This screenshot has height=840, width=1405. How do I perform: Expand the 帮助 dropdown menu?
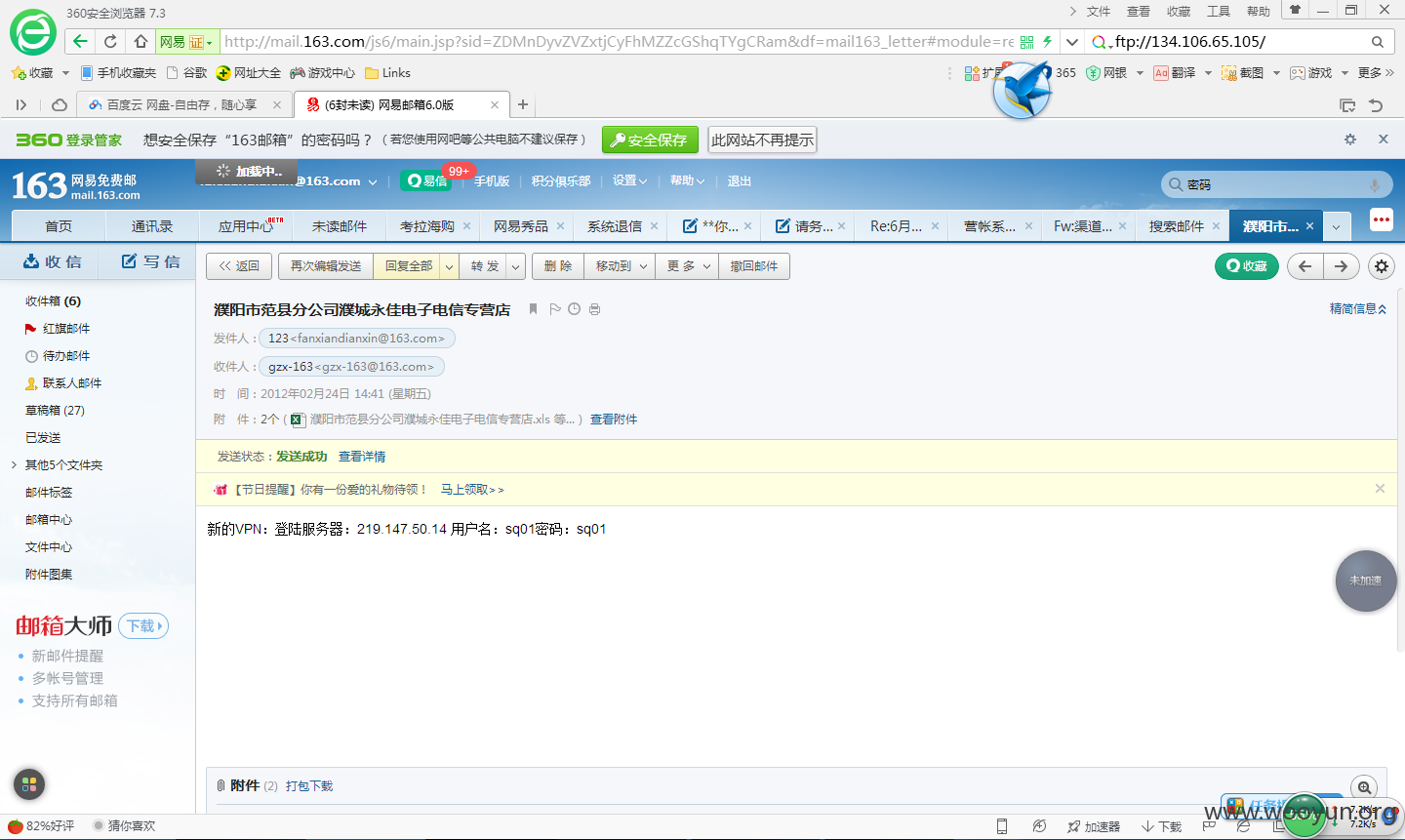click(687, 181)
